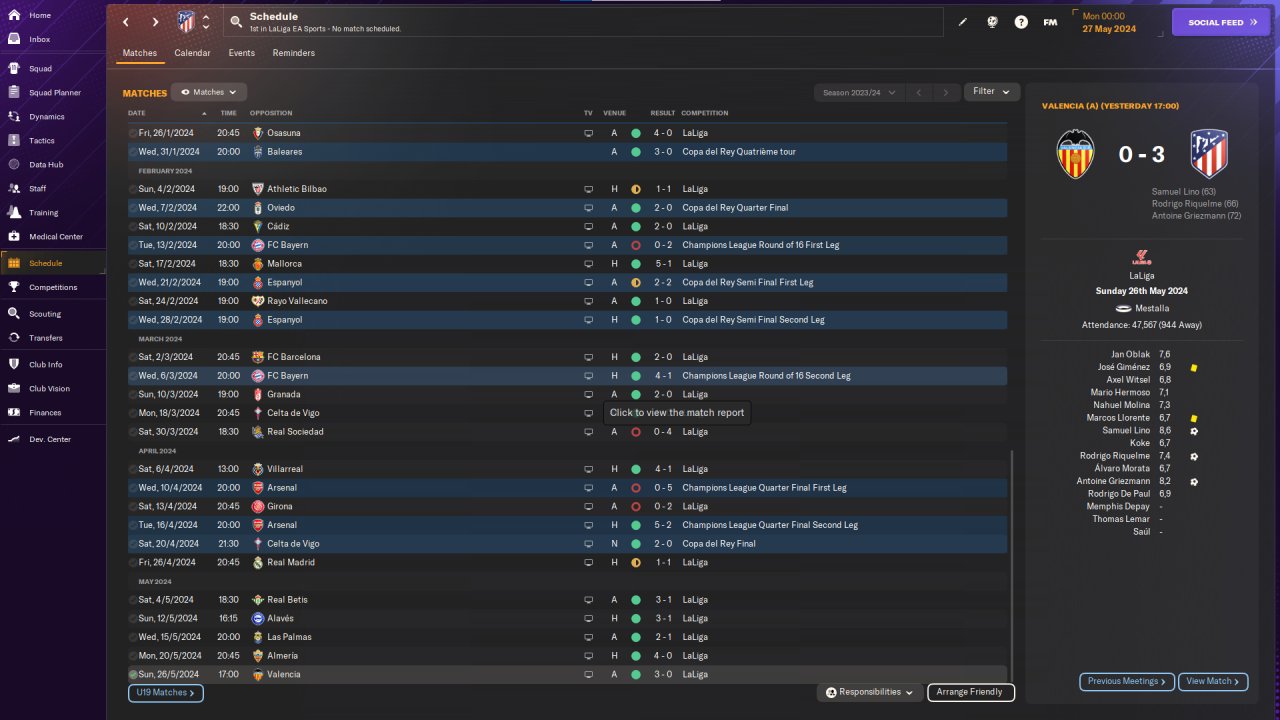Click the Mestalla stadium link
Screen dimensions: 1280x720
coord(1152,309)
